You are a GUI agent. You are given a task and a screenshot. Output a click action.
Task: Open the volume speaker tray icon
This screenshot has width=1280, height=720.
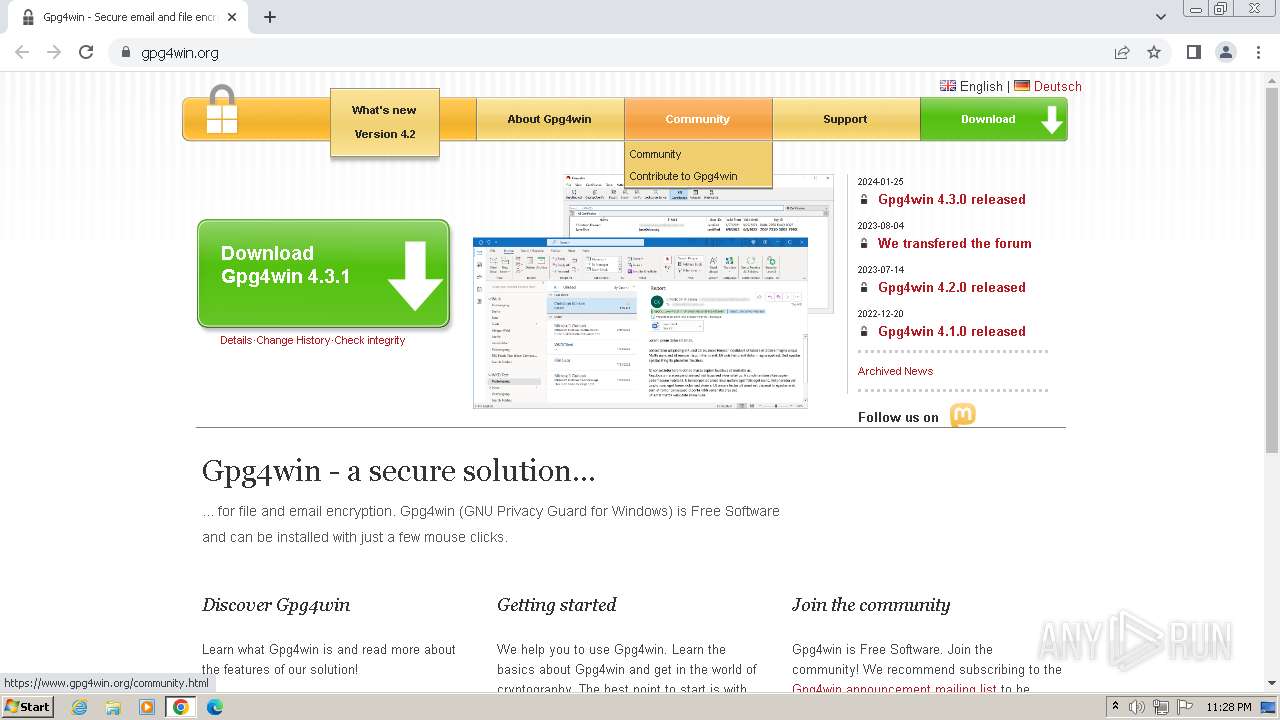pyautogui.click(x=1137, y=707)
